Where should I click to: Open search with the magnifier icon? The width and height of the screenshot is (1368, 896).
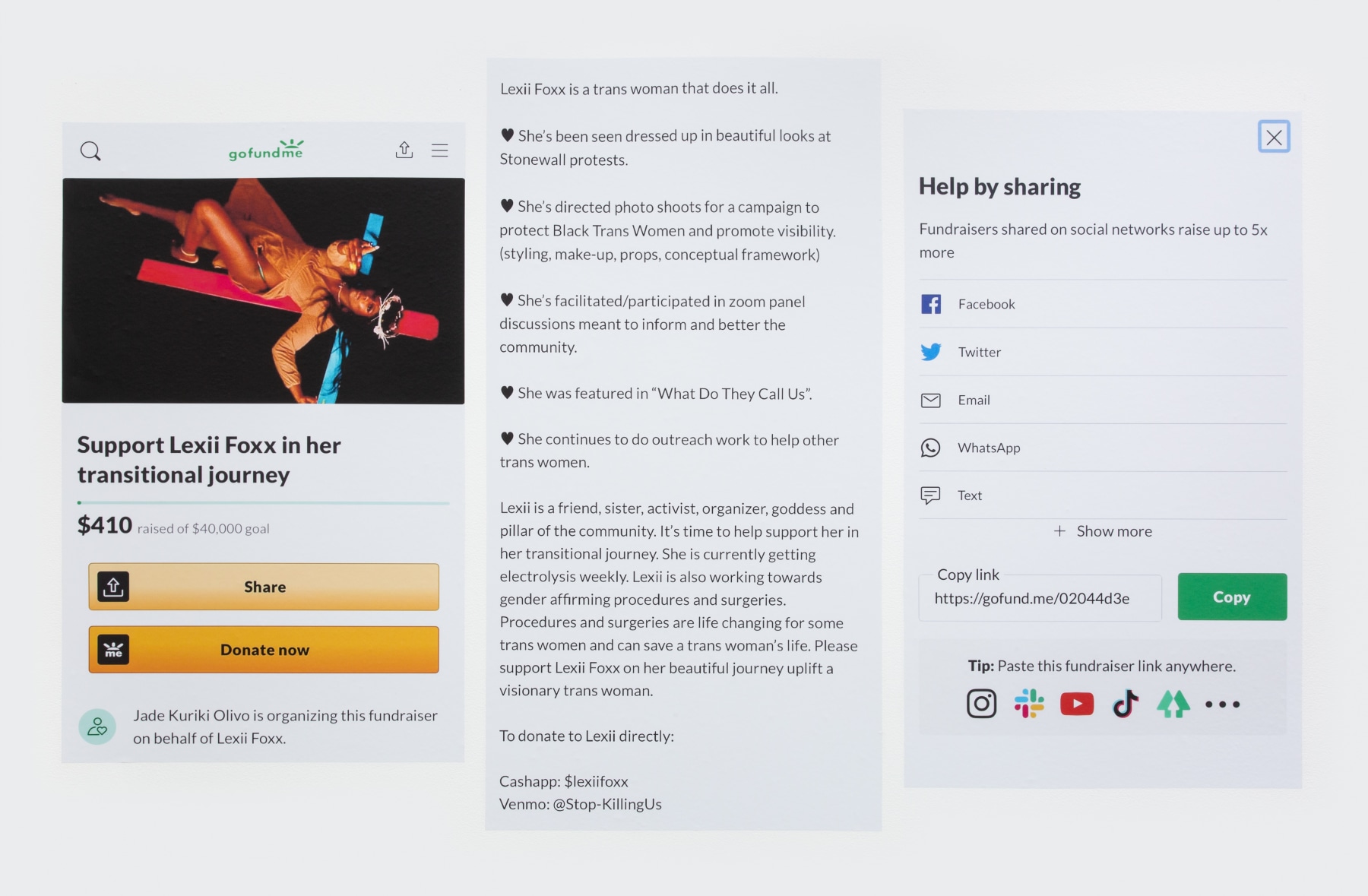[90, 150]
